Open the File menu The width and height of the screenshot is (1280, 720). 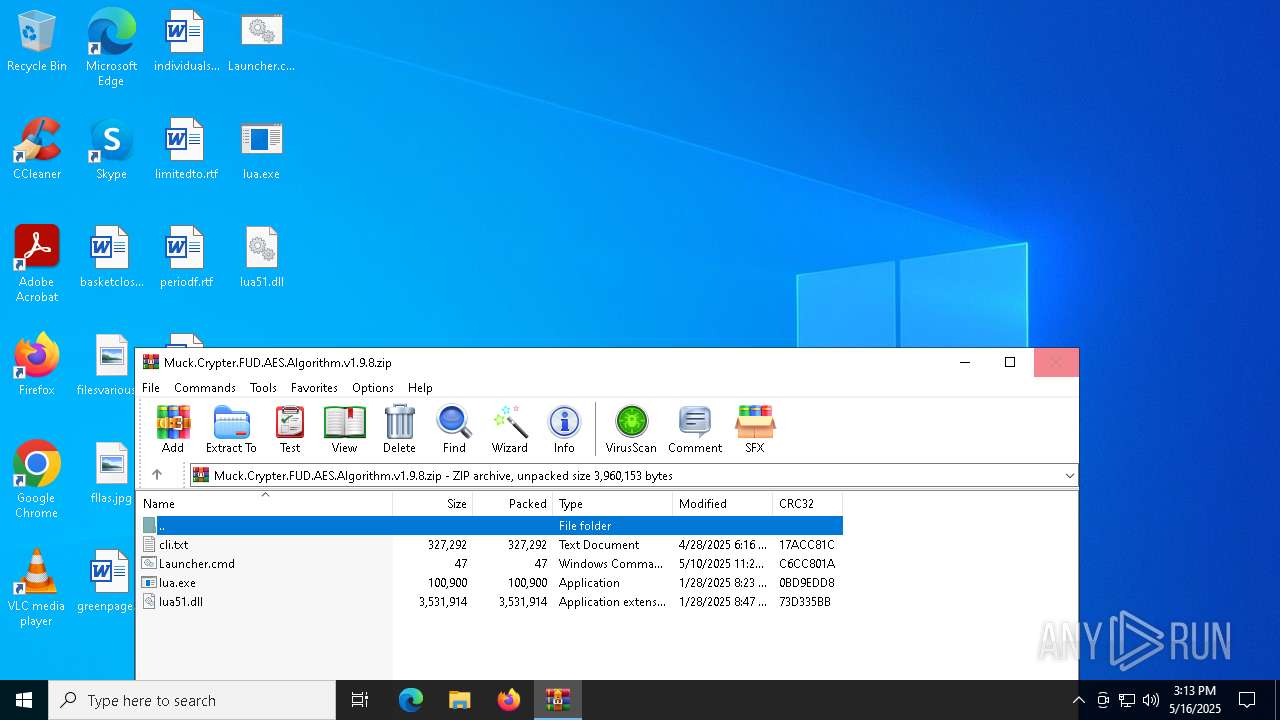coord(151,388)
